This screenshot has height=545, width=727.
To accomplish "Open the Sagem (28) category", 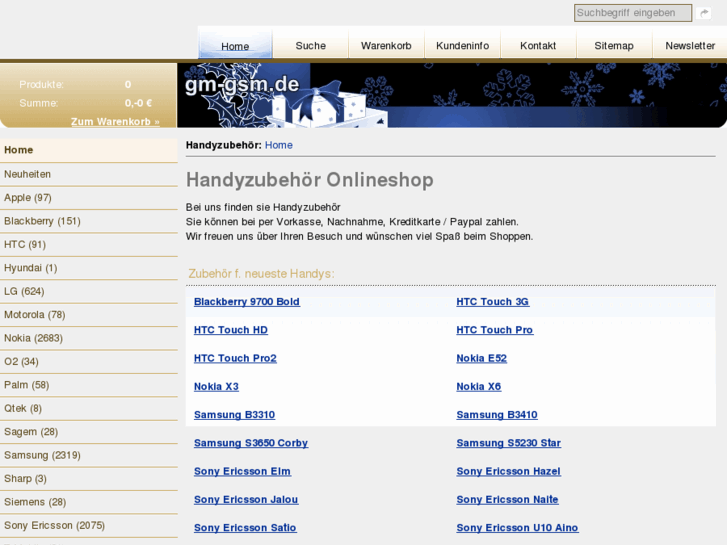I will tap(89, 432).
